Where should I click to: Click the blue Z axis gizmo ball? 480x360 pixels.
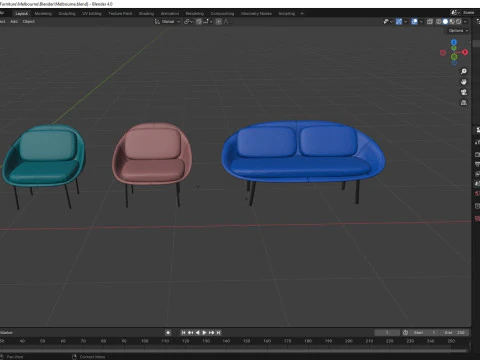(454, 42)
